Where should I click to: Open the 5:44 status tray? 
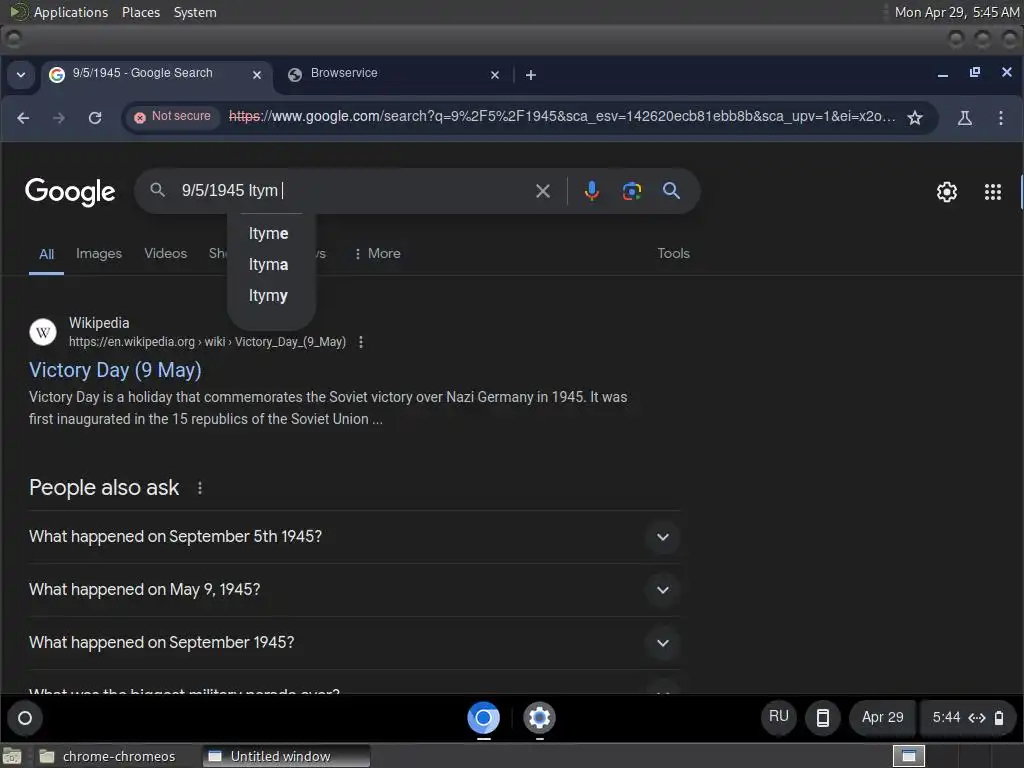(968, 717)
